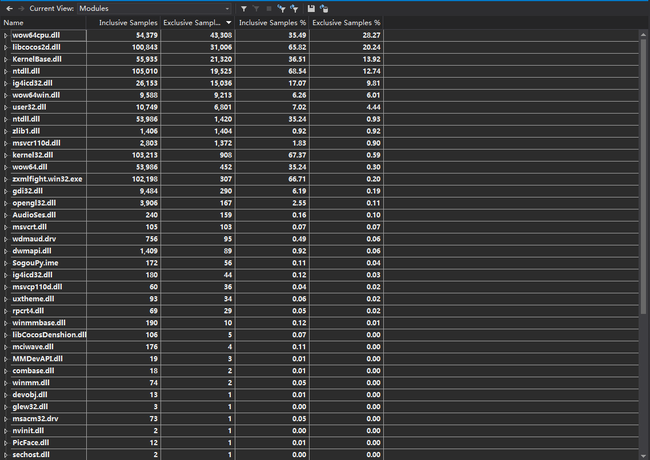The height and width of the screenshot is (460, 650).
Task: Expand the user32.dll row
Action: coord(6,108)
